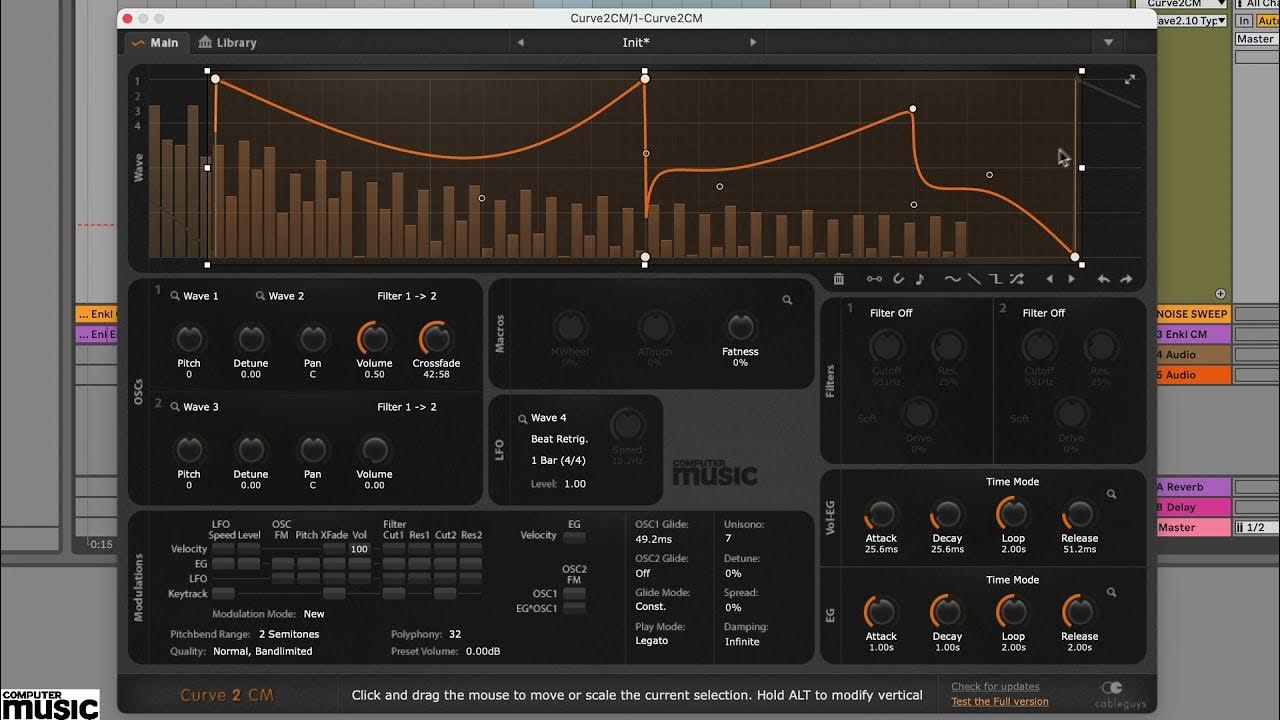Viewport: 1280px width, 720px height.
Task: Switch to the Library tab
Action: 227,43
